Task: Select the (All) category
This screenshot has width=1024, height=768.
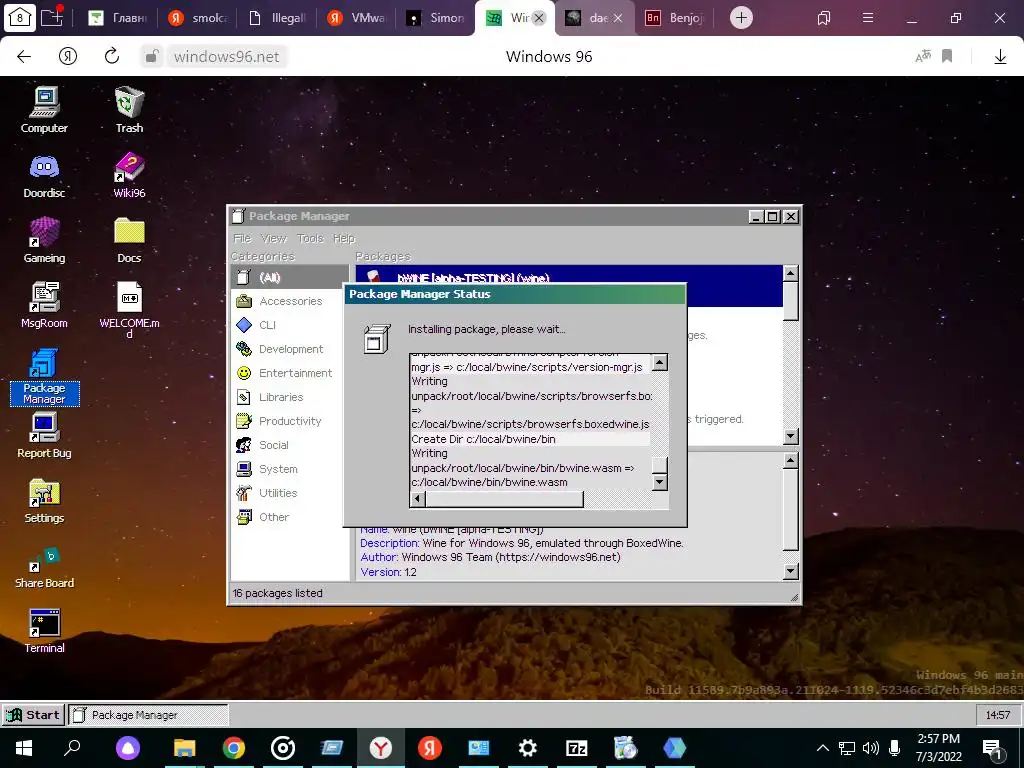Action: click(290, 277)
